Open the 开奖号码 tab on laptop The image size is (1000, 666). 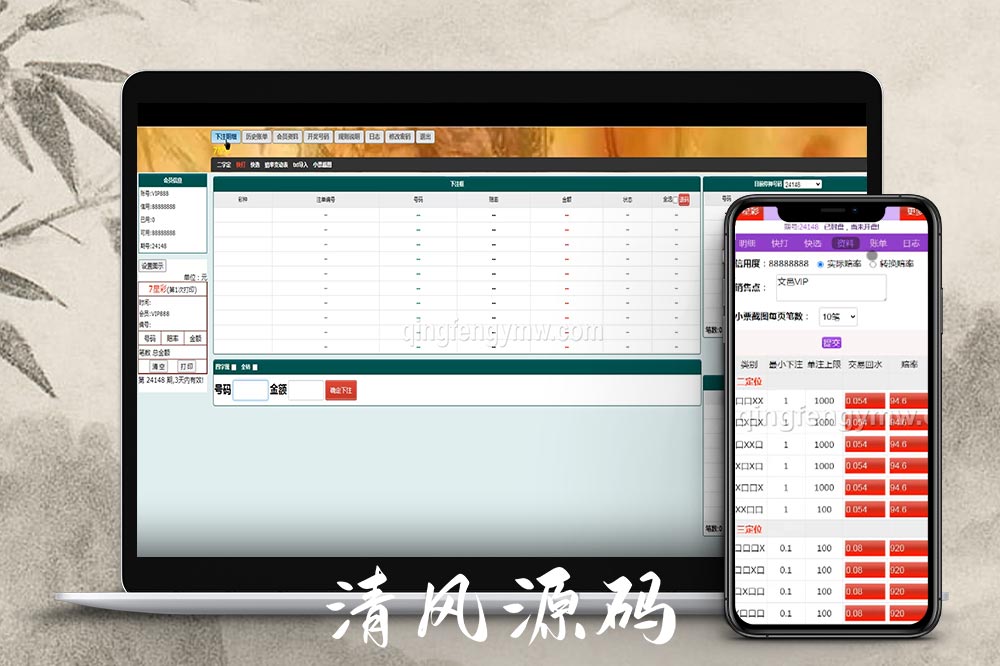pyautogui.click(x=318, y=137)
